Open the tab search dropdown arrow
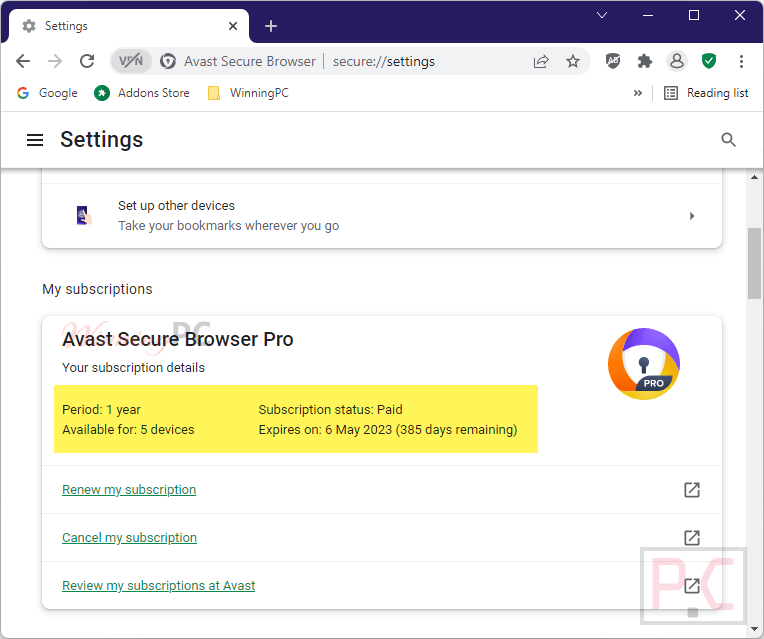This screenshot has width=764, height=639. click(x=602, y=15)
